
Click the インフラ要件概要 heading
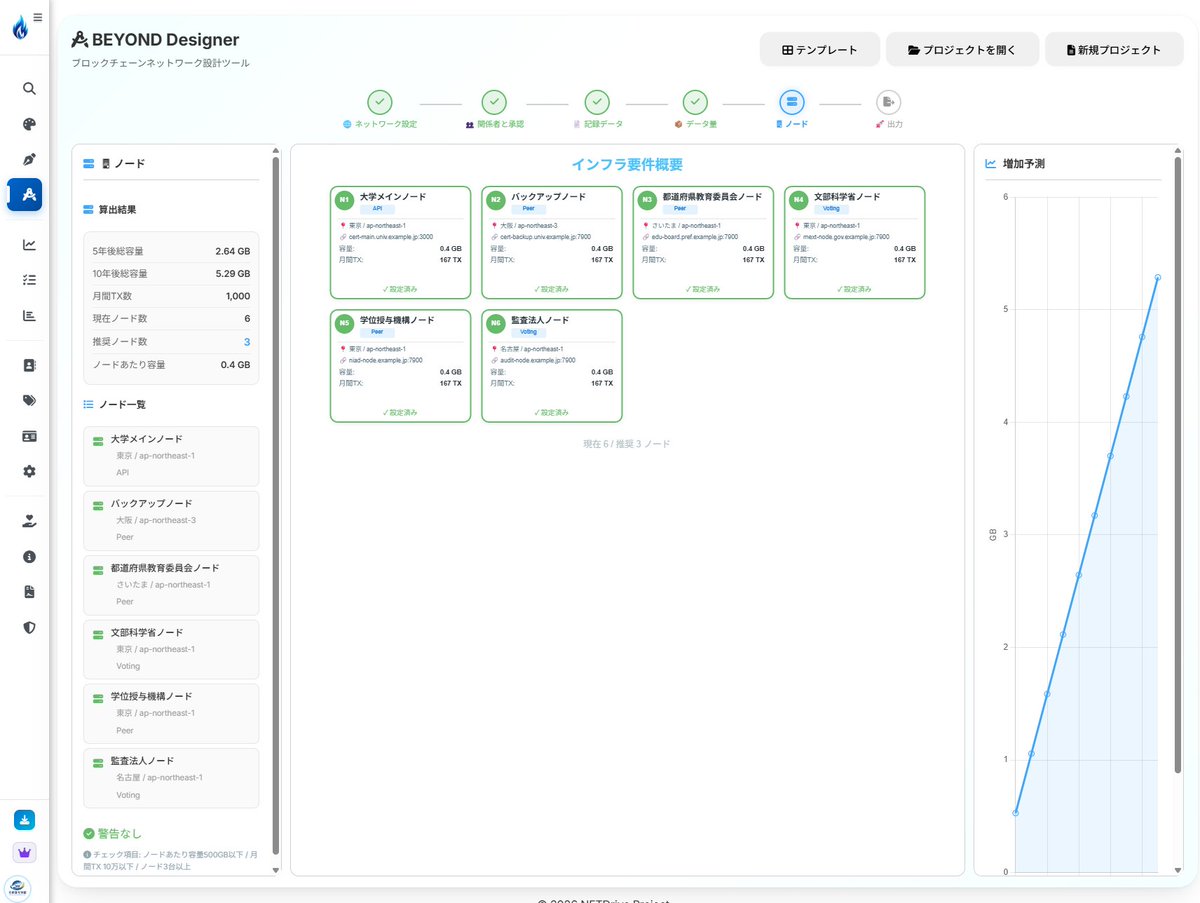tap(627, 165)
